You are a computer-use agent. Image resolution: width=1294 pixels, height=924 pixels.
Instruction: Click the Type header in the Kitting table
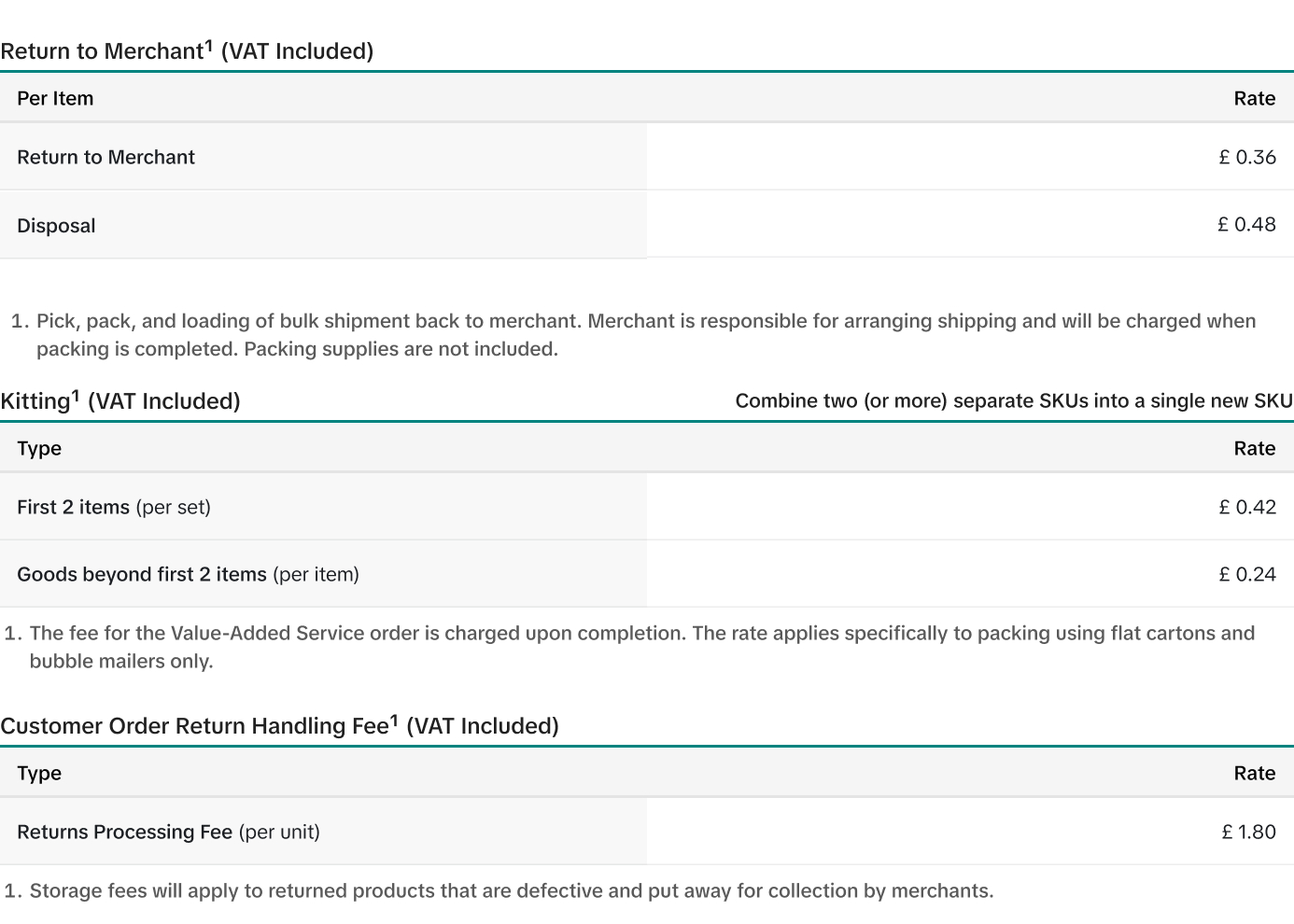39,448
